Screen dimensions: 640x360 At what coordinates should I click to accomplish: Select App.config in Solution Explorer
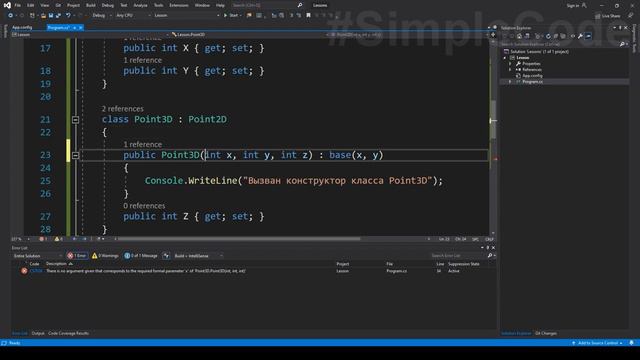point(532,76)
